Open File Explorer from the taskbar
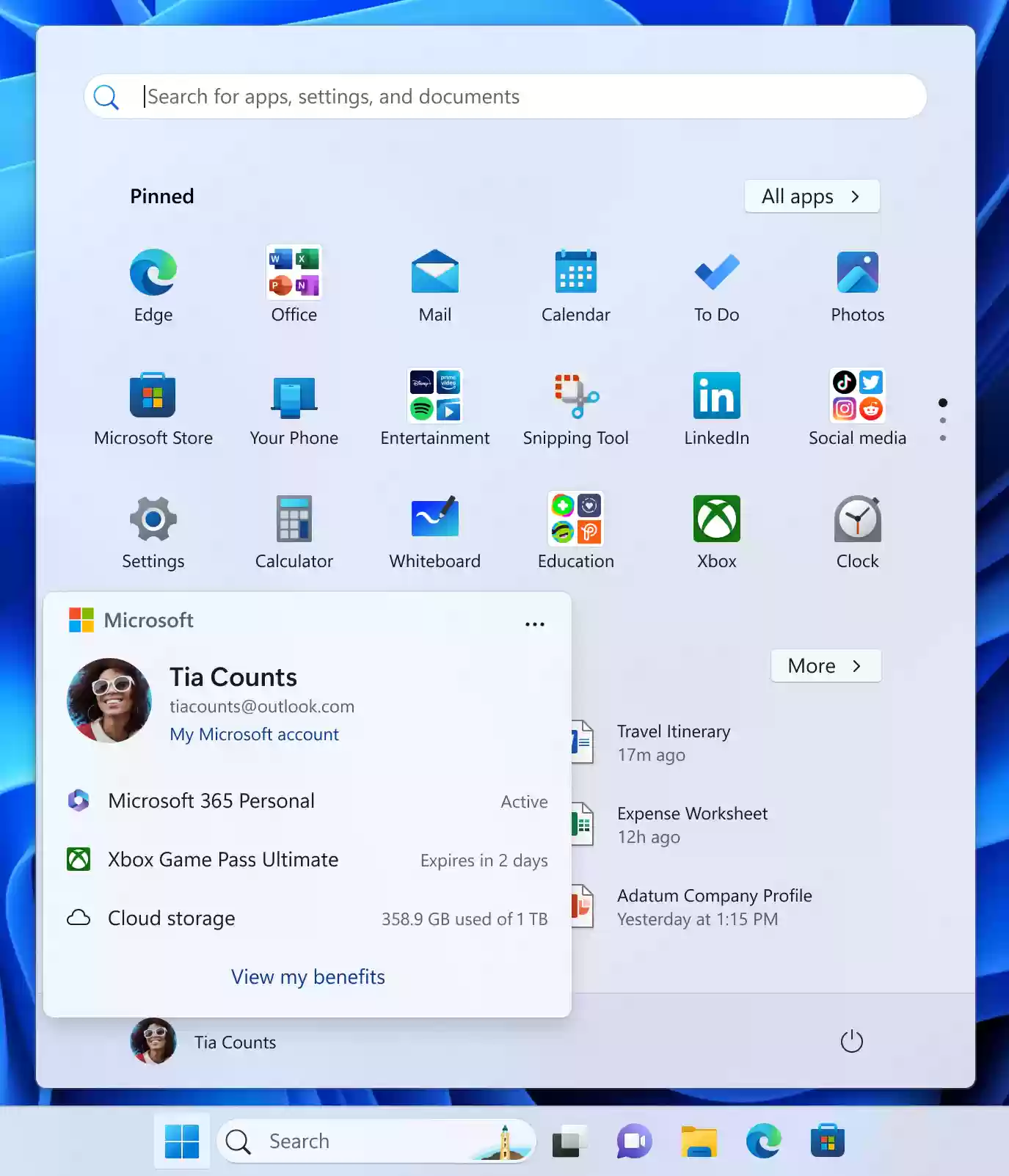 coord(699,1142)
